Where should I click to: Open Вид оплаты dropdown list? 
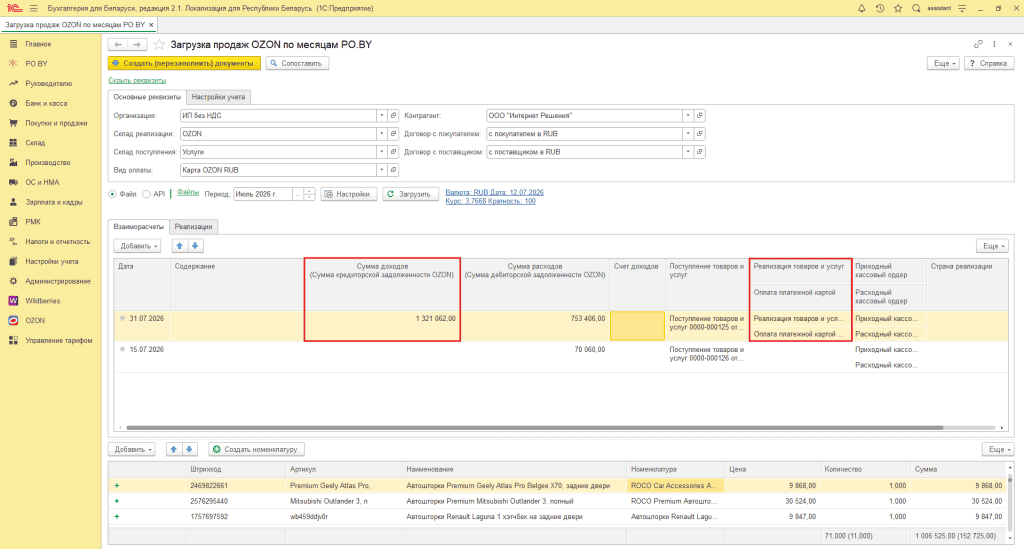[x=381, y=170]
